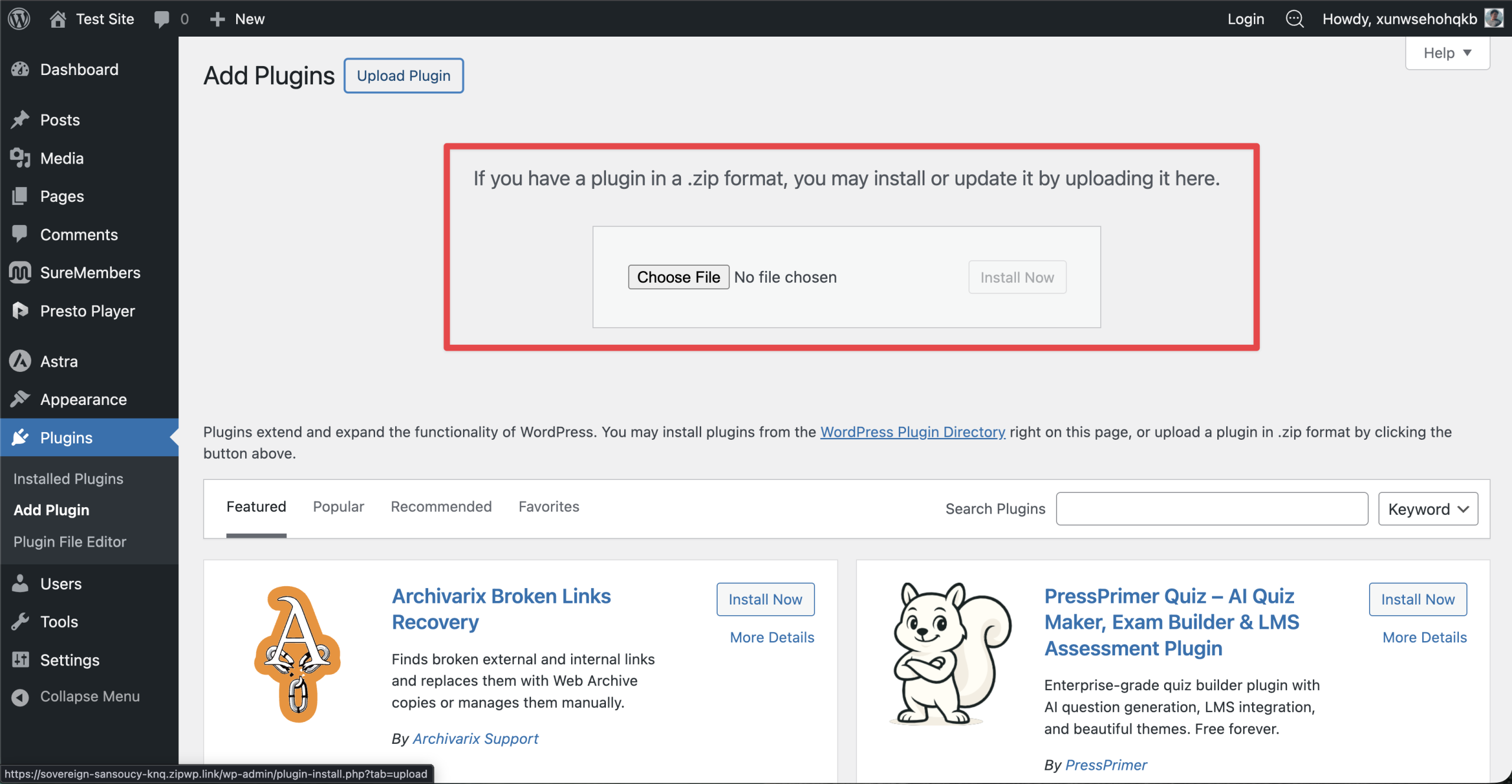Screen dimensions: 1512x784
Task: Open the Keyword search dropdown
Action: click(1428, 508)
